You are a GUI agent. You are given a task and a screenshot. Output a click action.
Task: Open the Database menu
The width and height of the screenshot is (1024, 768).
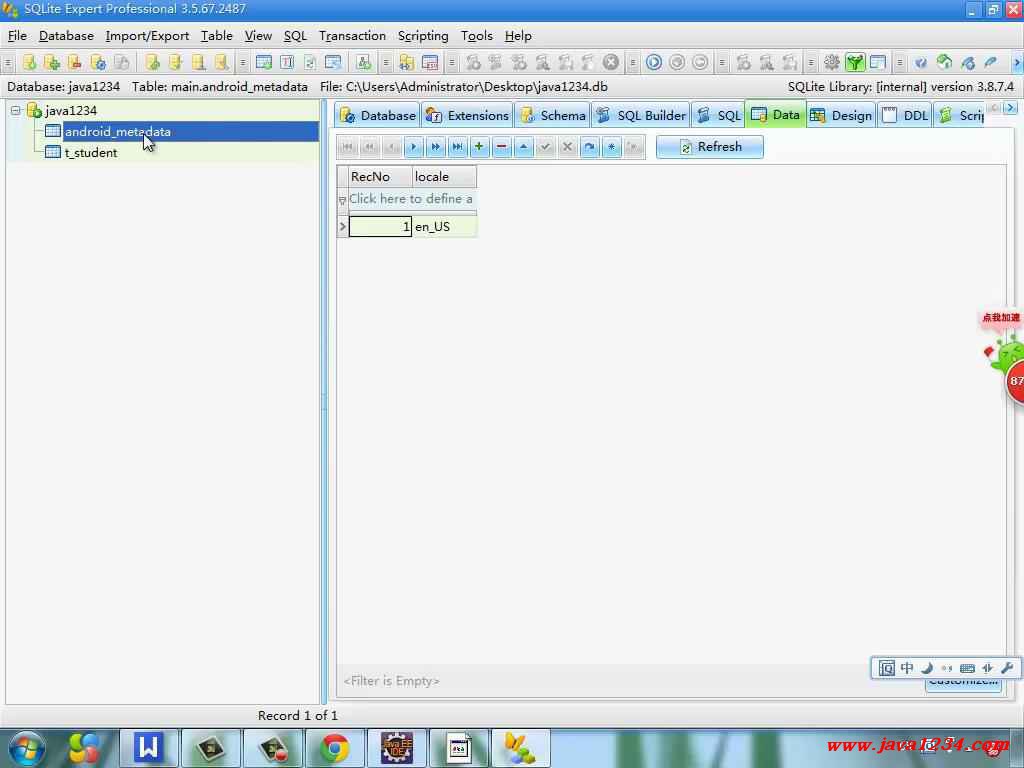click(x=66, y=36)
